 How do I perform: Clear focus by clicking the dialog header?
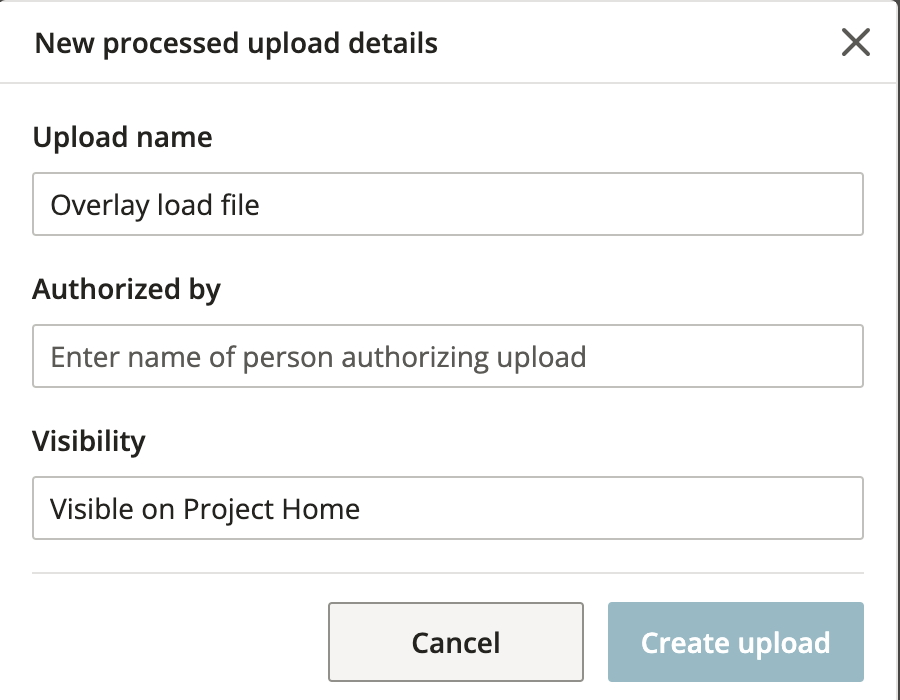point(600,43)
